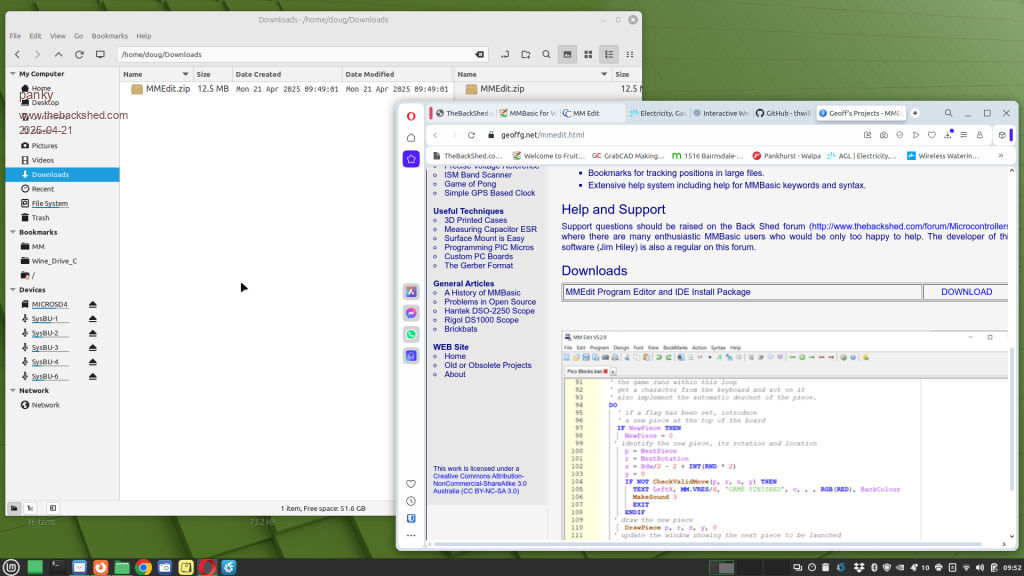The width and height of the screenshot is (1024, 576).
Task: Go up to the parent folder
Action: click(59, 54)
